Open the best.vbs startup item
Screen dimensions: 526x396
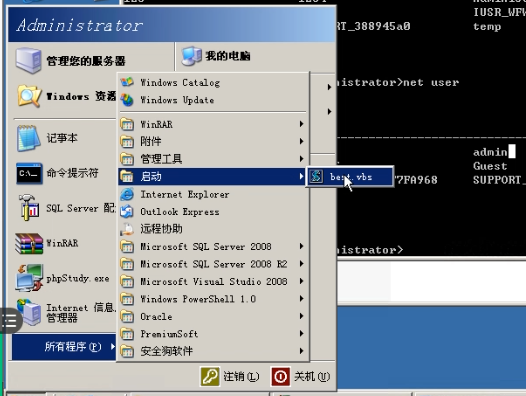point(350,177)
